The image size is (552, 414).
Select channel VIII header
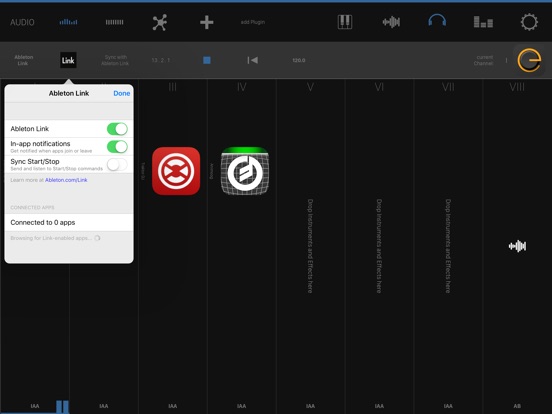coord(517,87)
